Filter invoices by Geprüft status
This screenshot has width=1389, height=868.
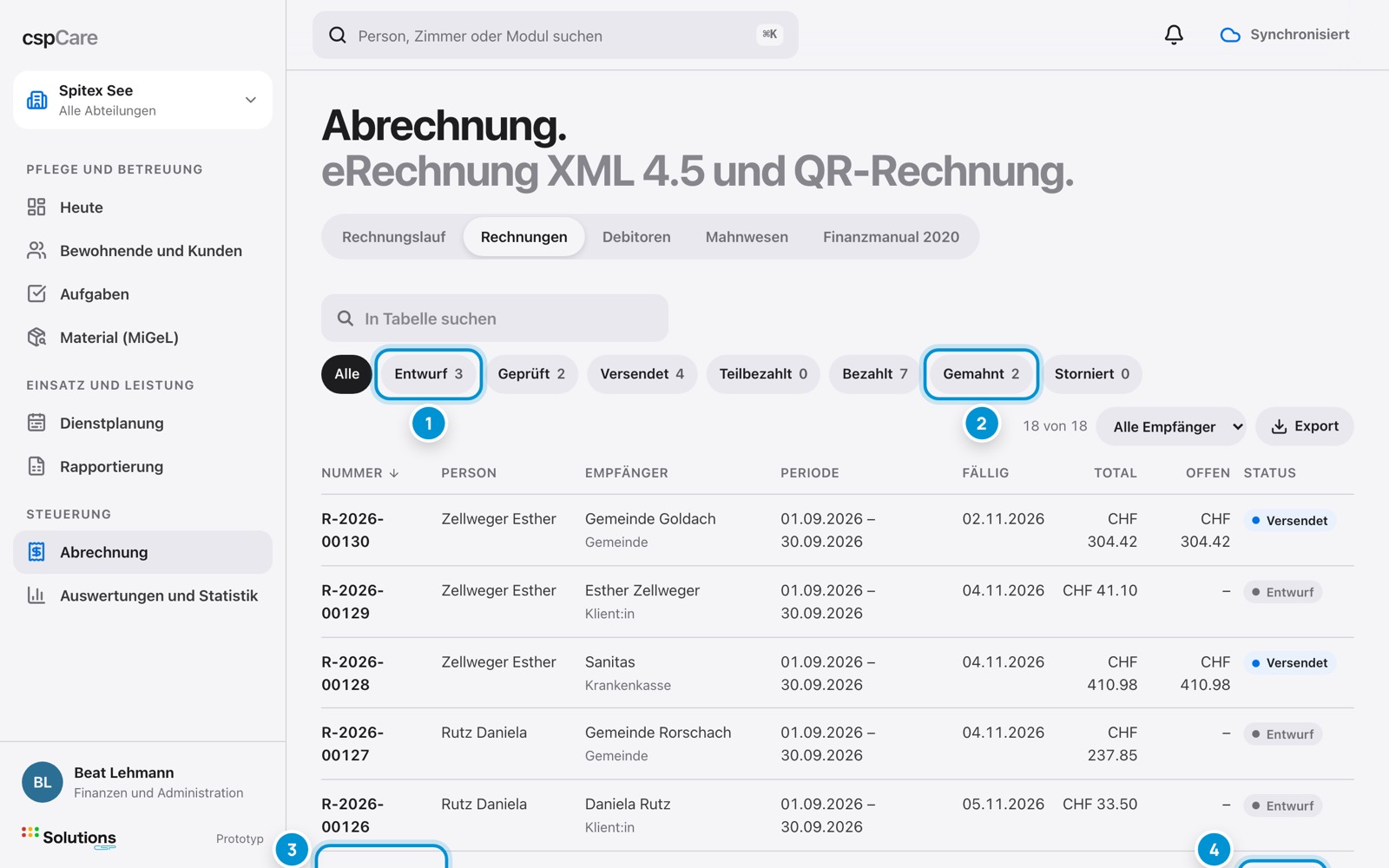(x=531, y=374)
